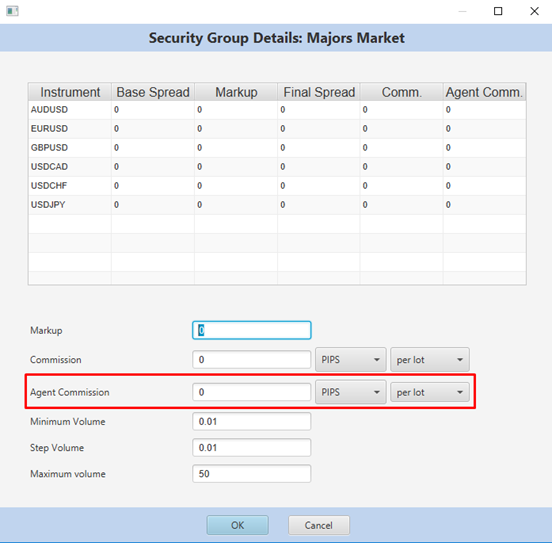
Task: Sort by the Instrument column header
Action: point(70,92)
